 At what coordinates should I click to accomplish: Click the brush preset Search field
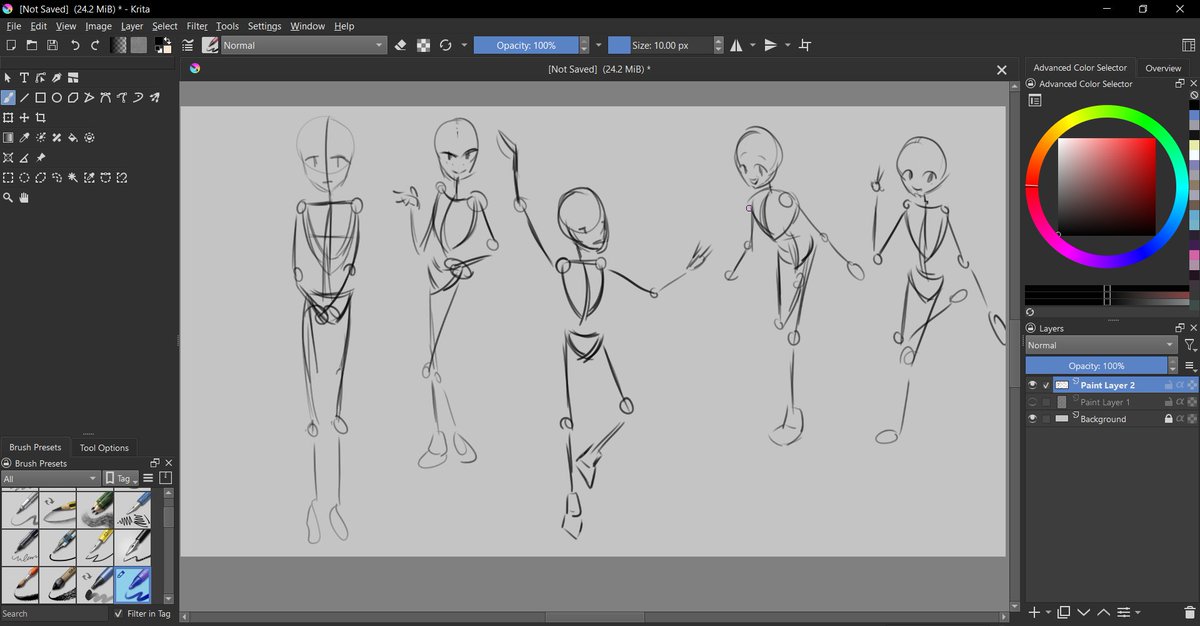coord(54,614)
